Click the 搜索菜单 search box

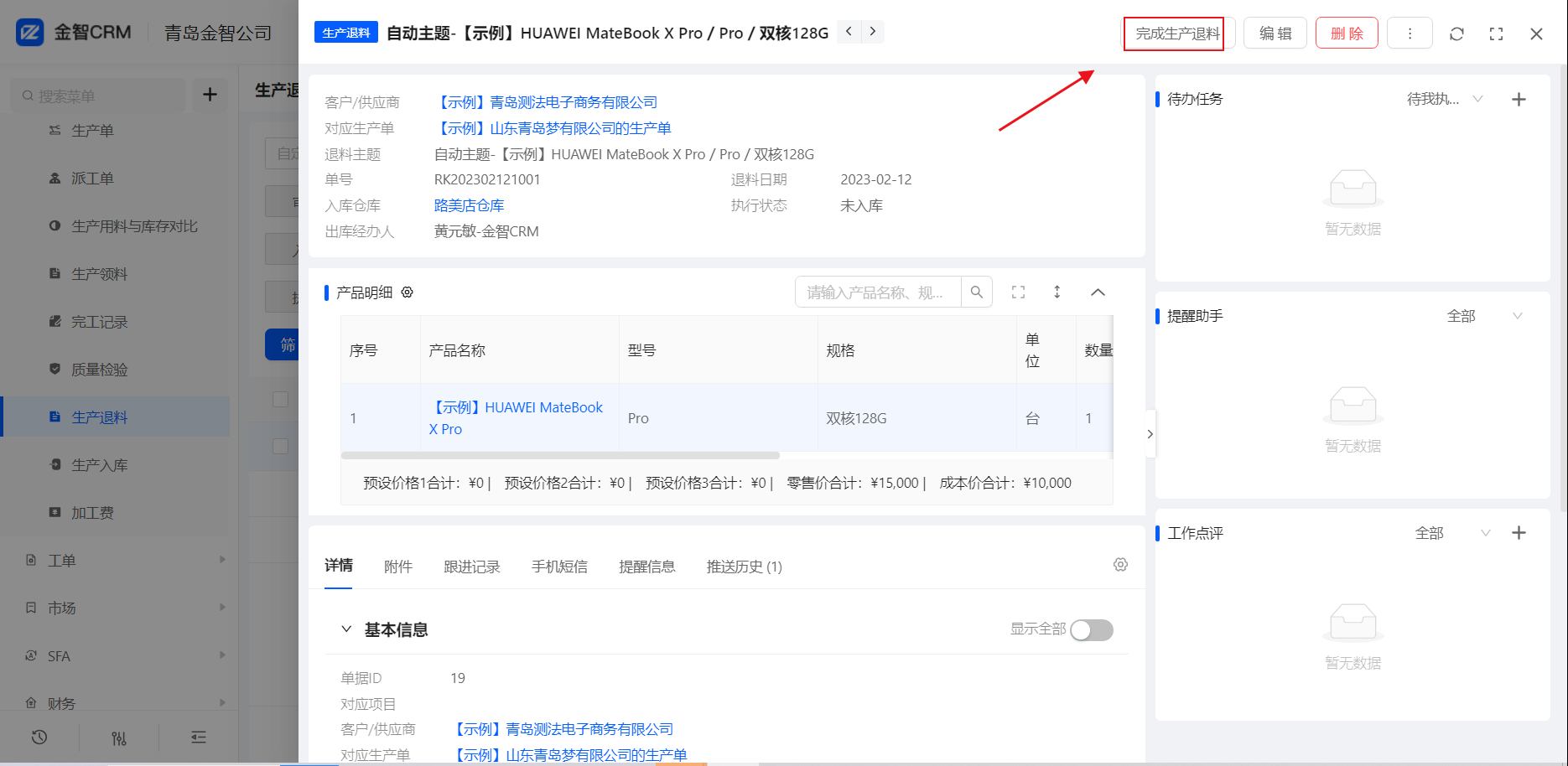(x=99, y=96)
